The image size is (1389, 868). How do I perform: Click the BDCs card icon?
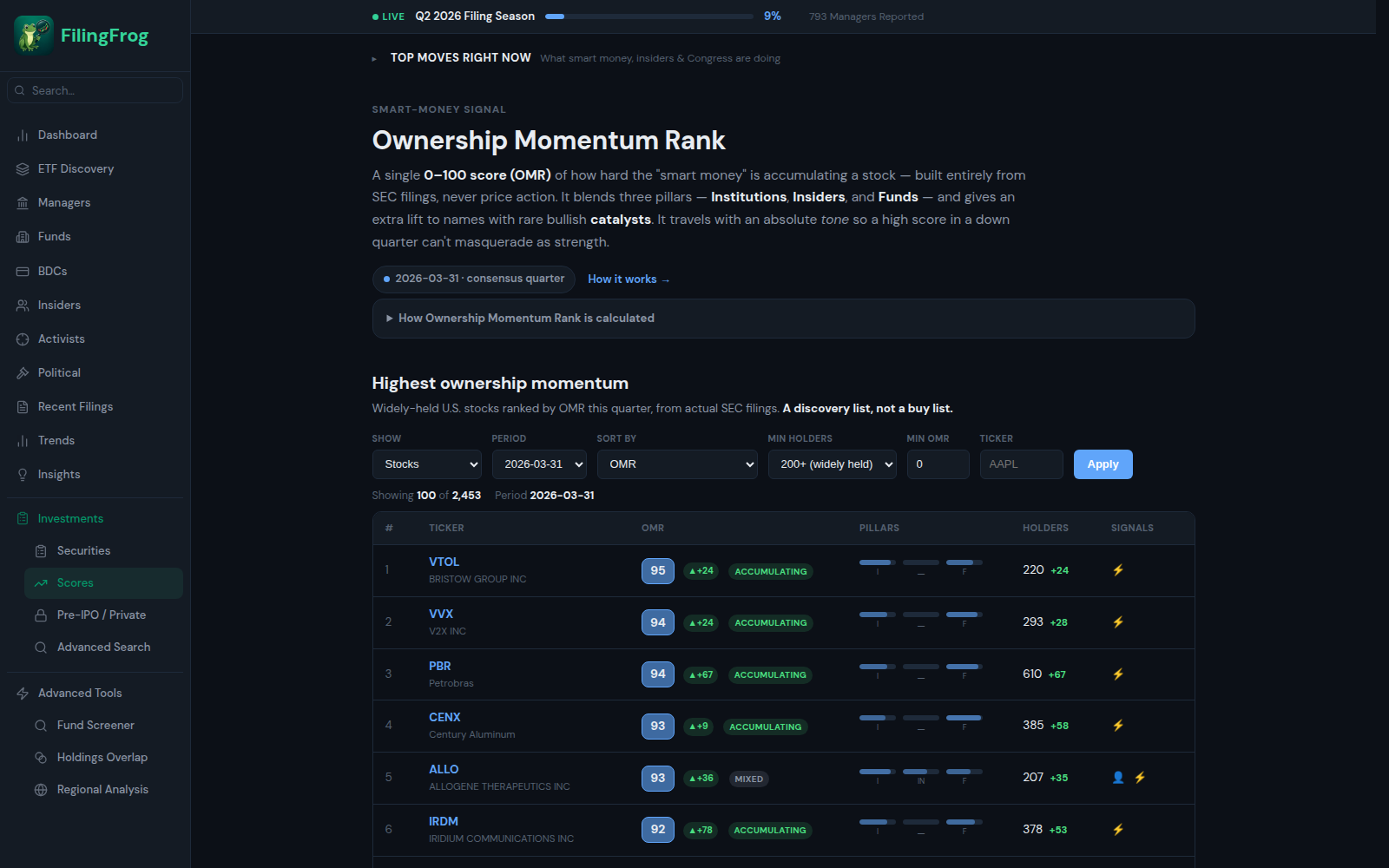[x=23, y=272]
